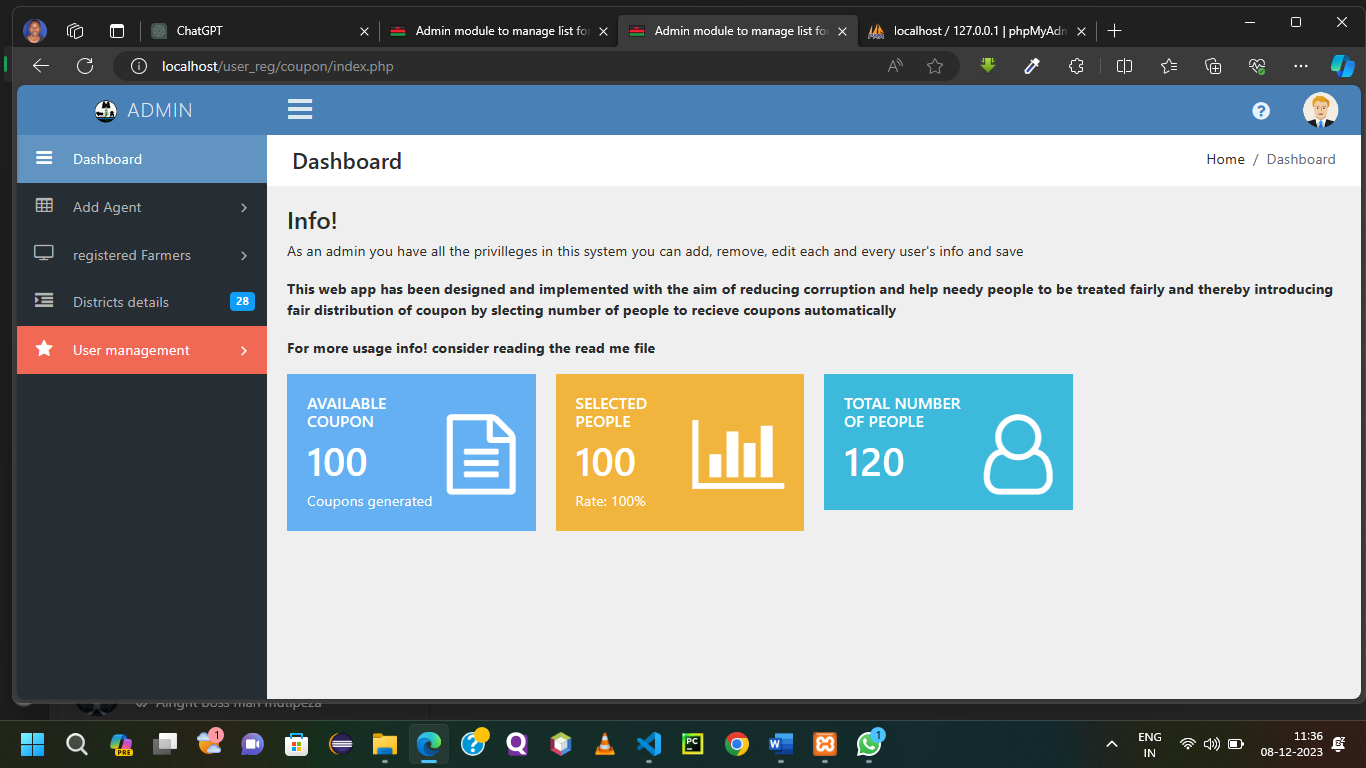Select the Add Agent grid icon

coord(44,206)
